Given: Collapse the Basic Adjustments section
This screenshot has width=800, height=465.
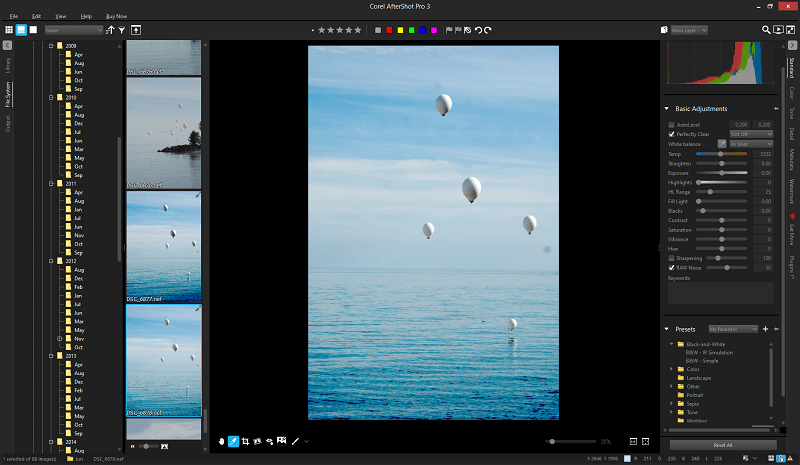Looking at the screenshot, I should [667, 108].
